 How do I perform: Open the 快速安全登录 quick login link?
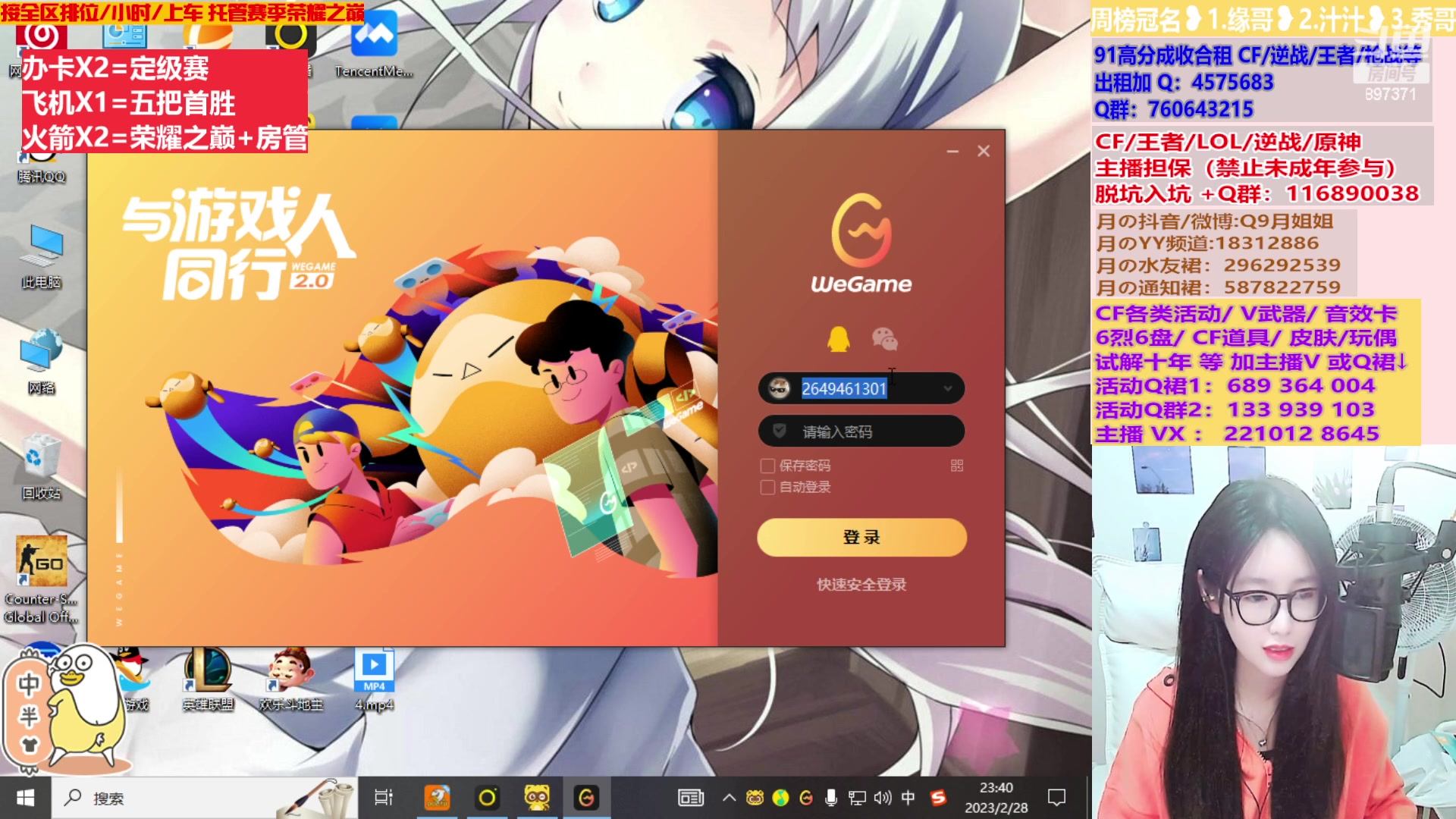[861, 585]
